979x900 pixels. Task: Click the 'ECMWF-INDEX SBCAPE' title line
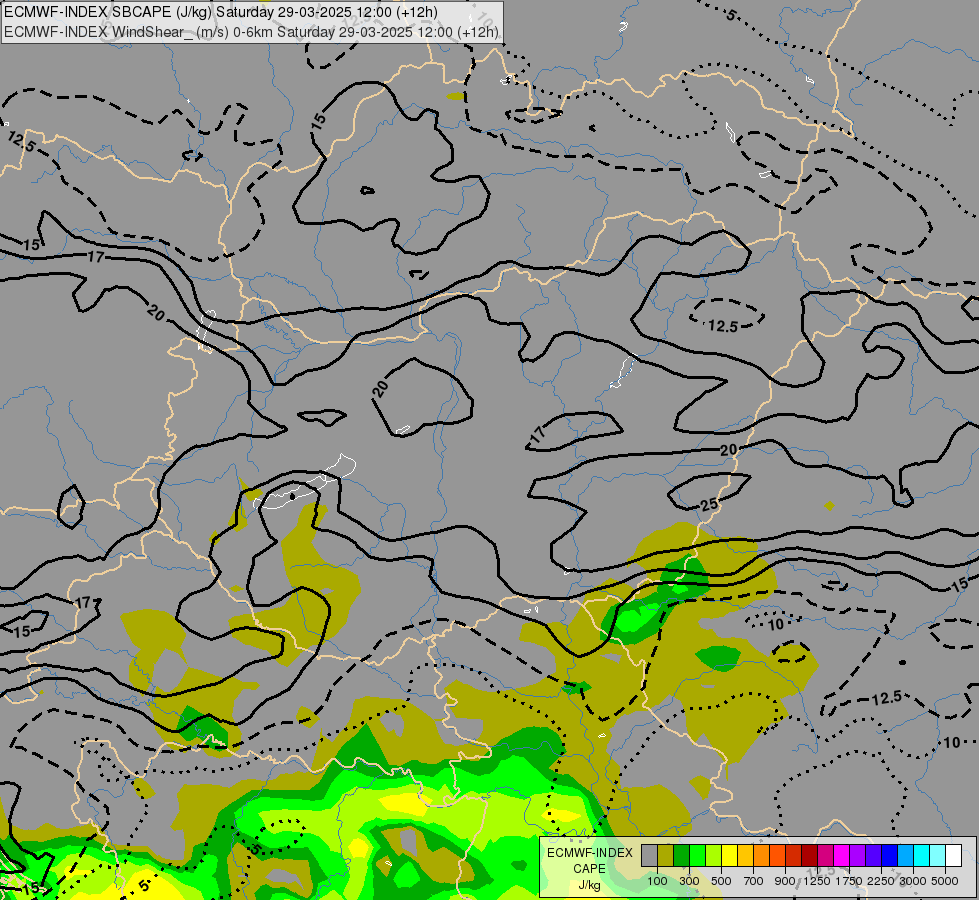click(220, 12)
